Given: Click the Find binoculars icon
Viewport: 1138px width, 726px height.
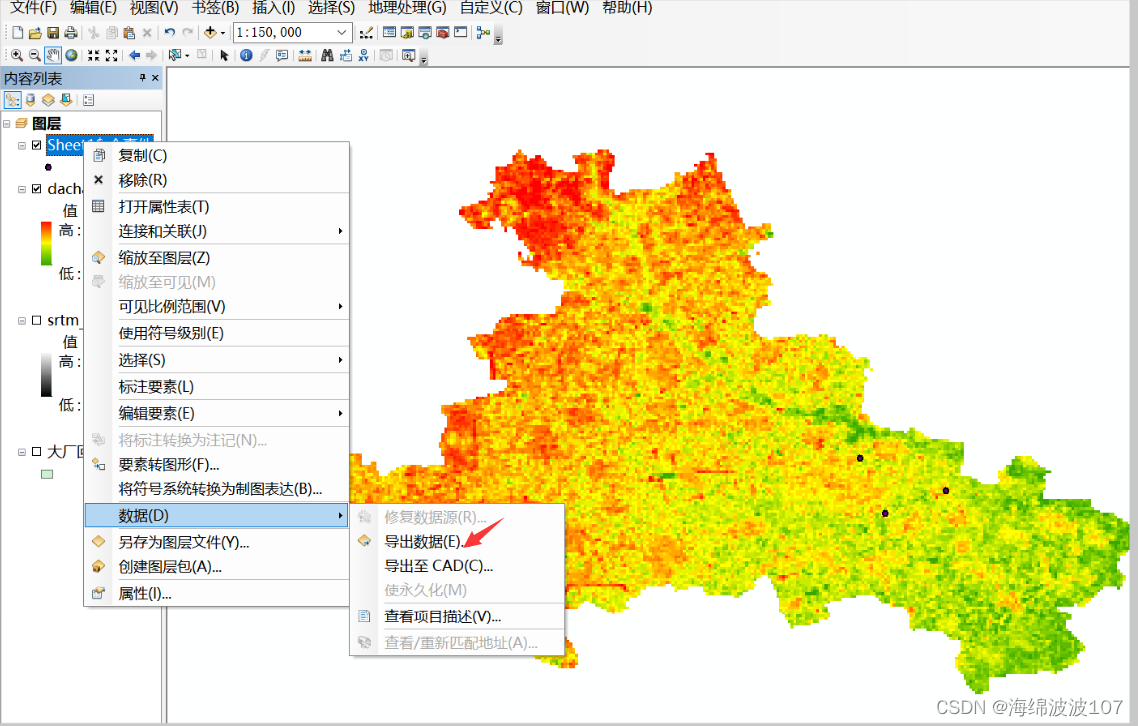Looking at the screenshot, I should click(327, 55).
